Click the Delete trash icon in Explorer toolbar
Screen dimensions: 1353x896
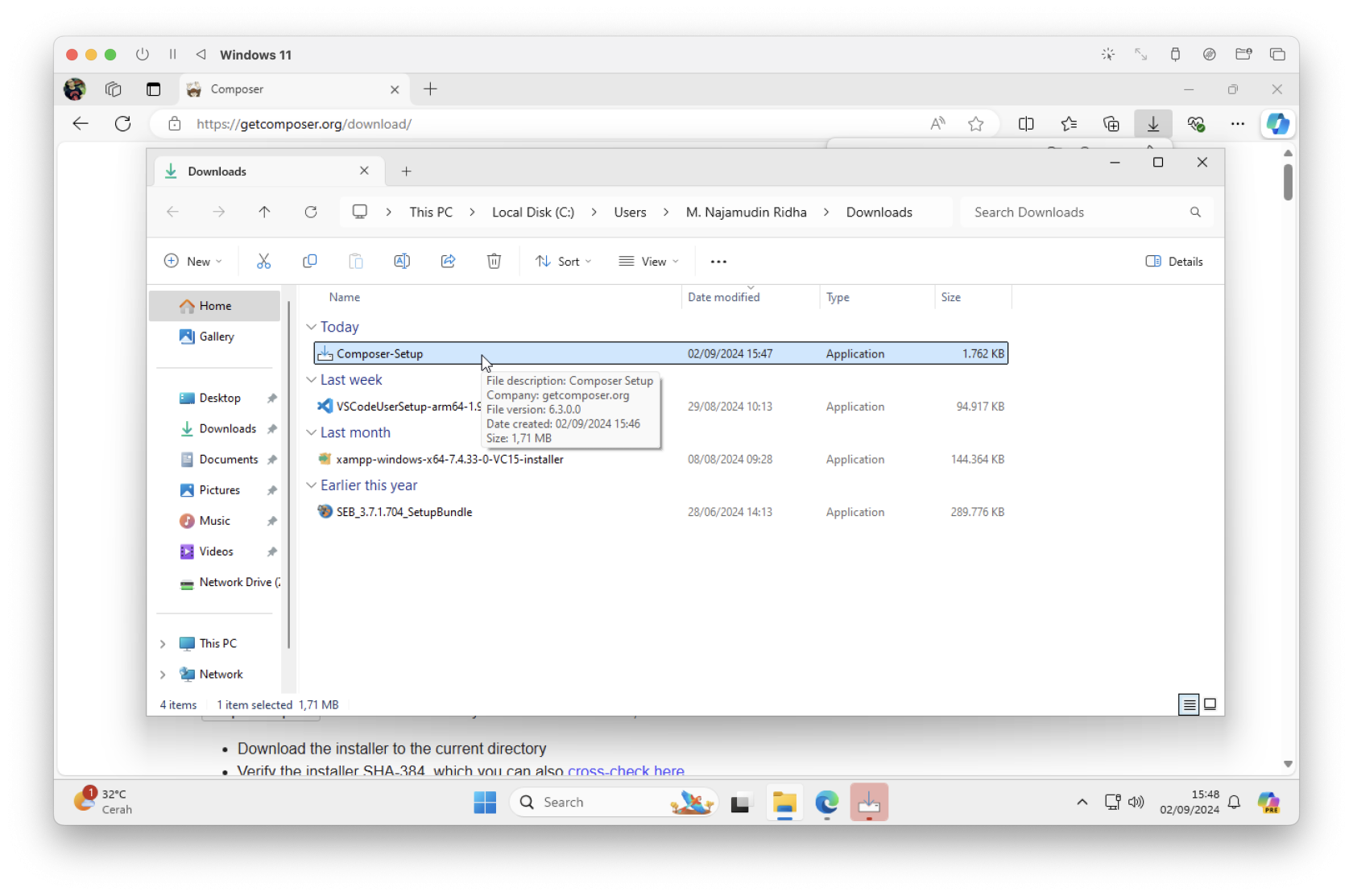pyautogui.click(x=494, y=261)
